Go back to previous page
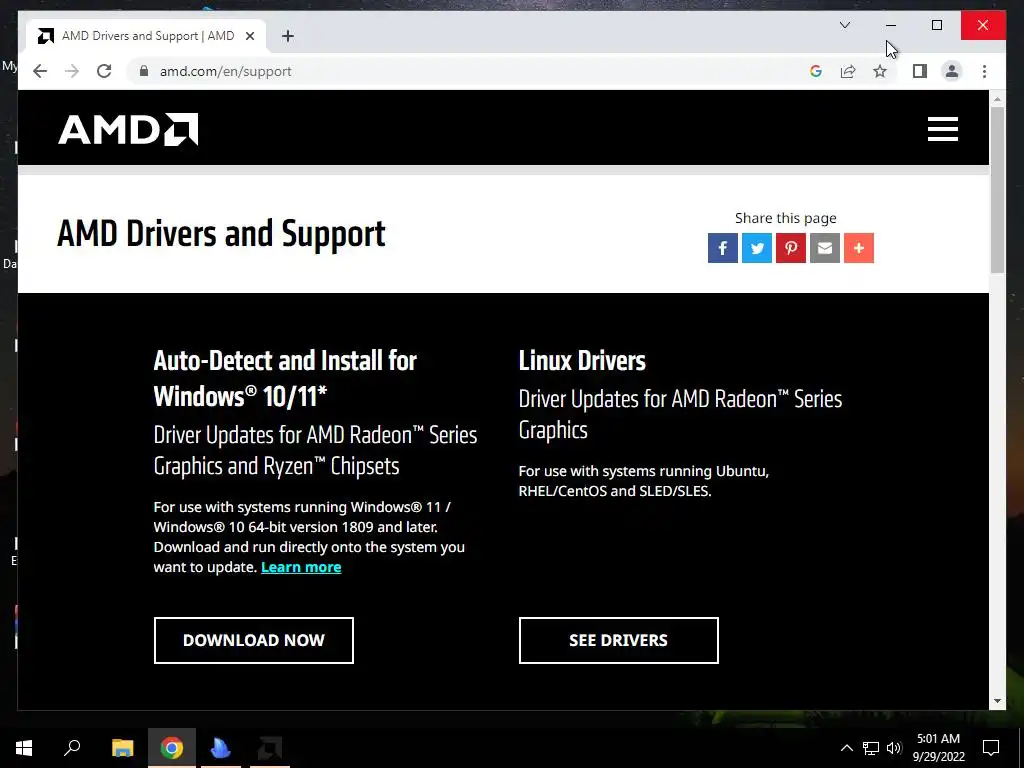 40,71
